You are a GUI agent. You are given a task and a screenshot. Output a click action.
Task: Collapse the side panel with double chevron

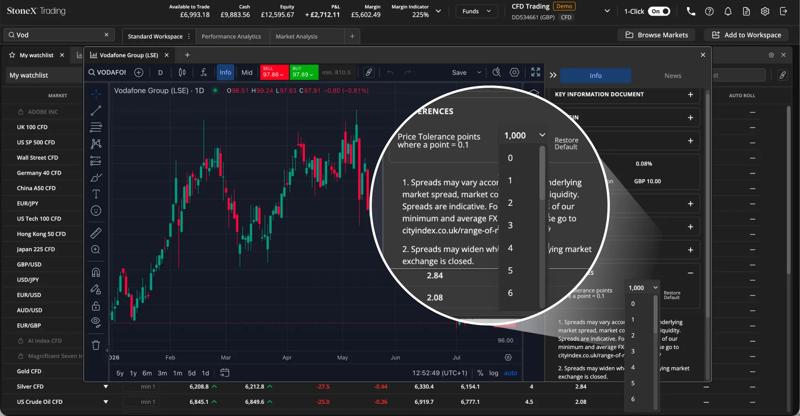click(x=553, y=75)
